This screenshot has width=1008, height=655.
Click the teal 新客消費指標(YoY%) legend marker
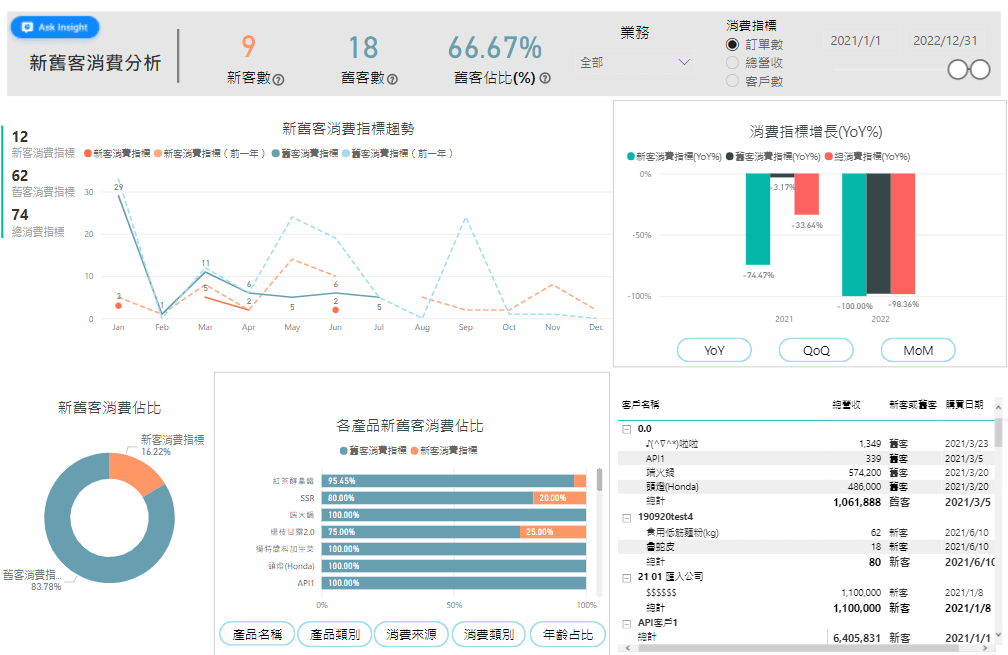(x=630, y=157)
